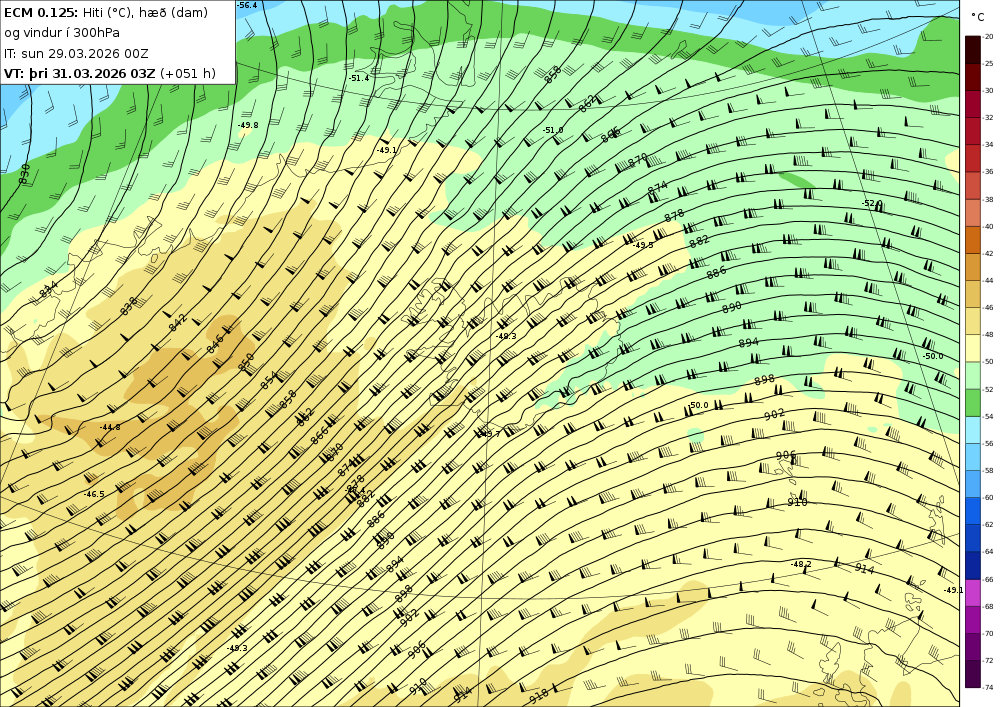This screenshot has width=1000, height=707.
Task: Click the temperature value '-49.7' on the map
Action: pyautogui.click(x=491, y=434)
